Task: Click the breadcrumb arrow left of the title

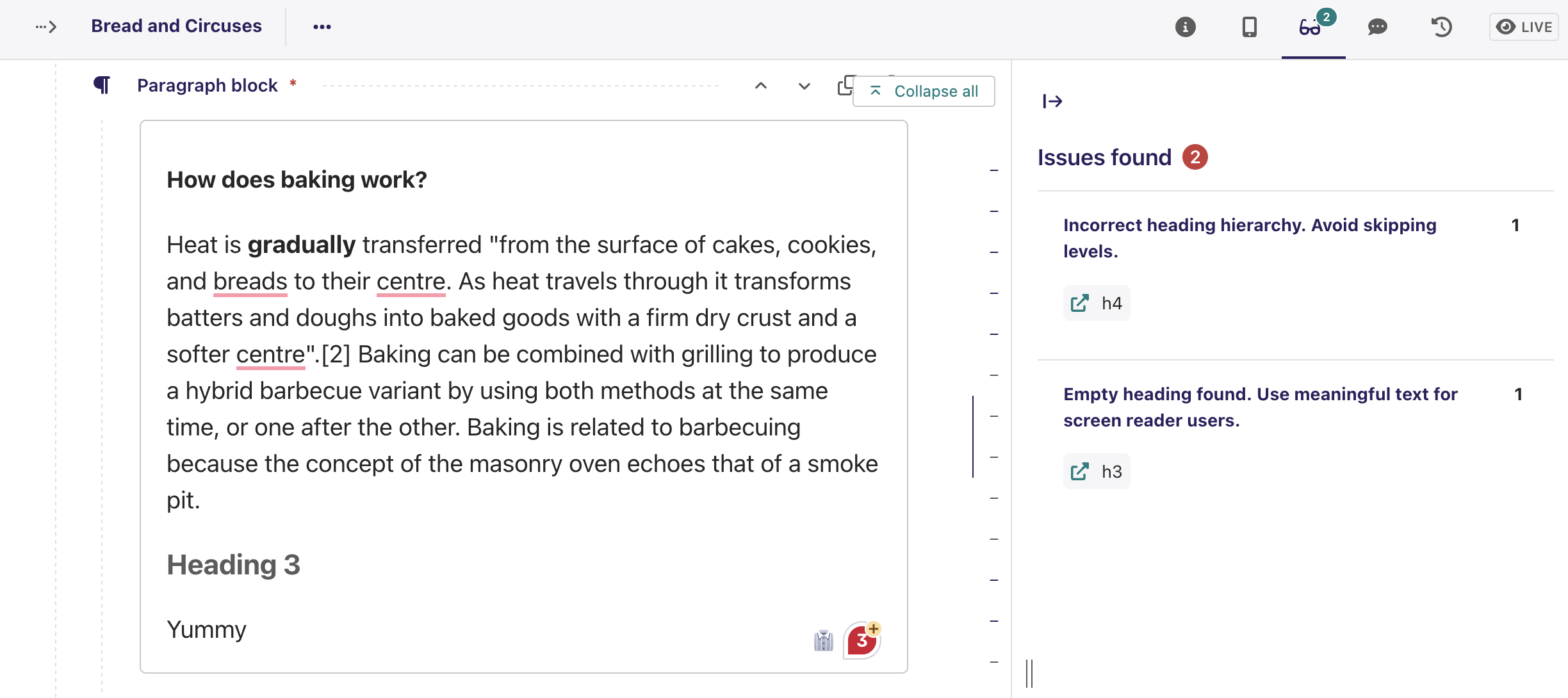Action: (46, 27)
